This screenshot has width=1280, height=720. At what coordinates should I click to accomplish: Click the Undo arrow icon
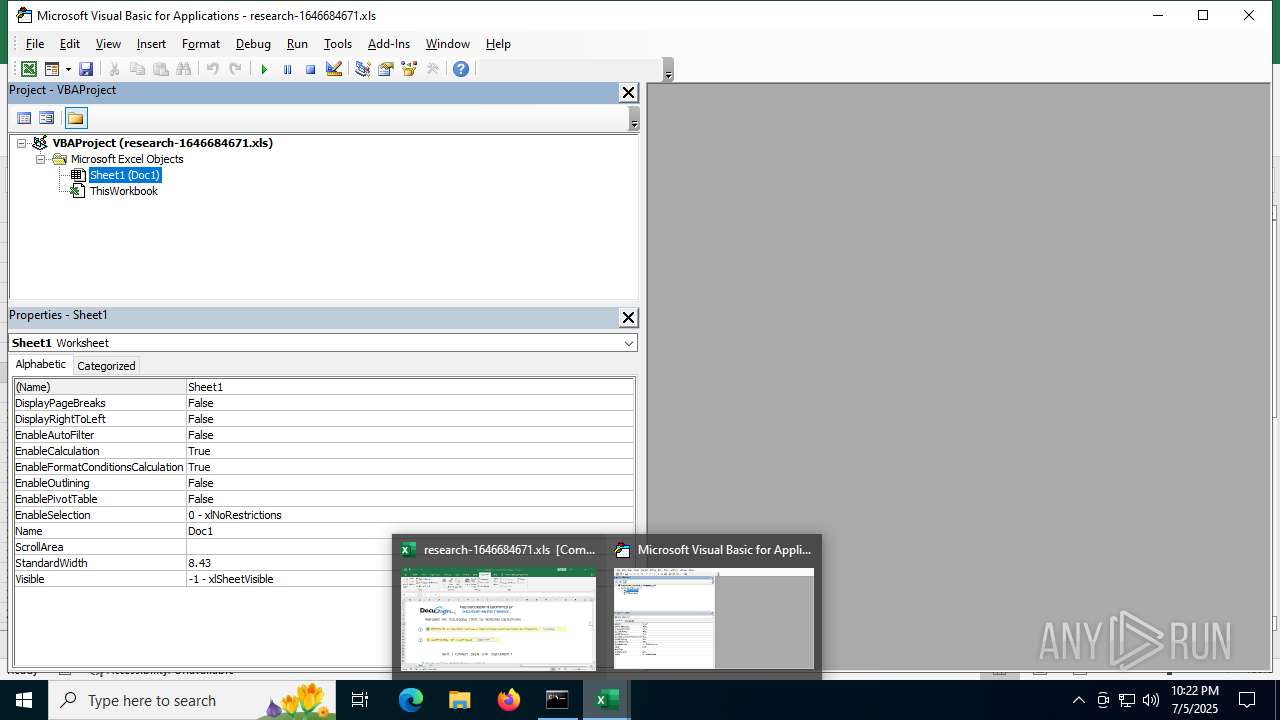pos(213,69)
